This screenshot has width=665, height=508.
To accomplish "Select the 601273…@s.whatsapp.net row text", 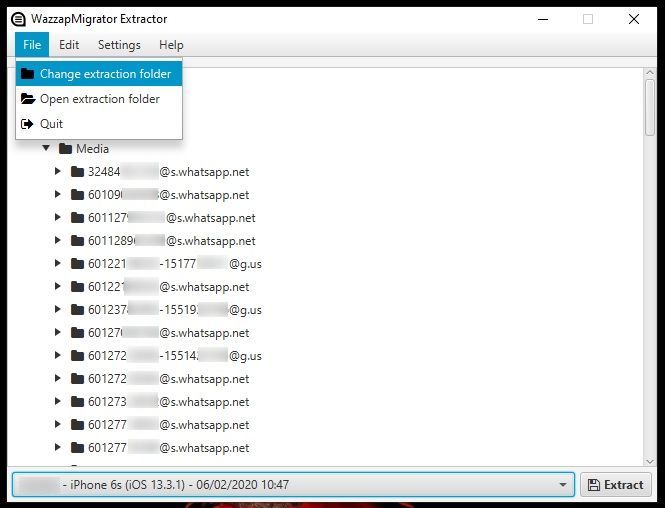I will click(168, 402).
